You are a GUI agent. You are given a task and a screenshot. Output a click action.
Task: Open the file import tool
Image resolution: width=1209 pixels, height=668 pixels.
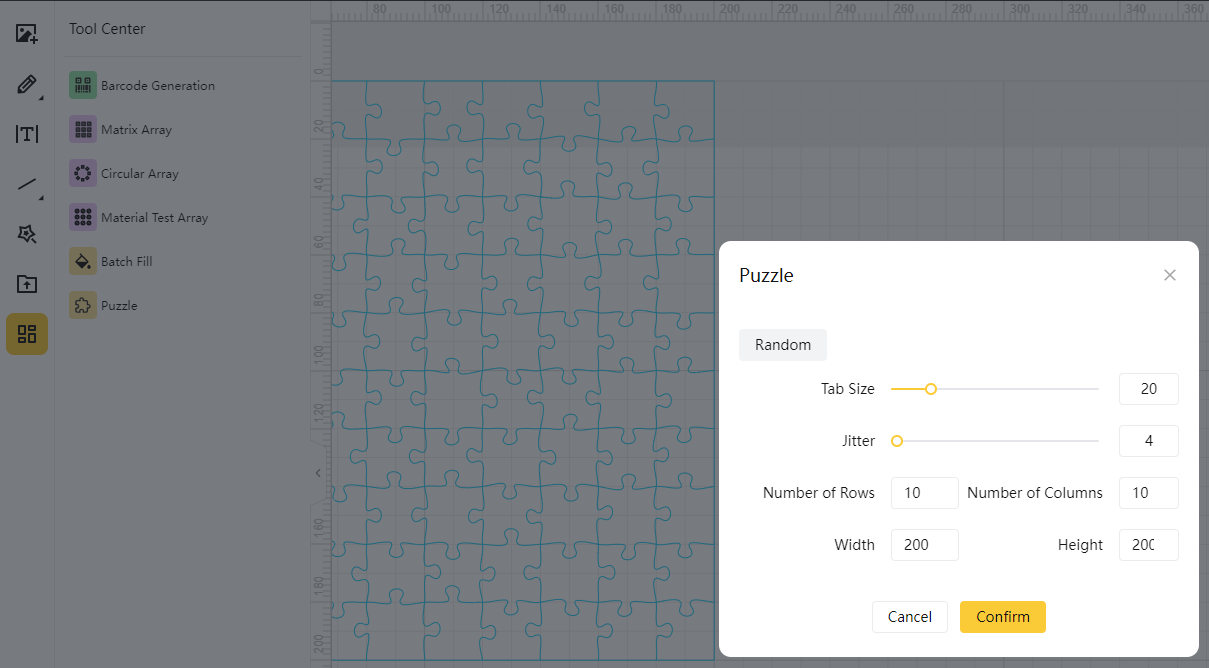point(27,284)
